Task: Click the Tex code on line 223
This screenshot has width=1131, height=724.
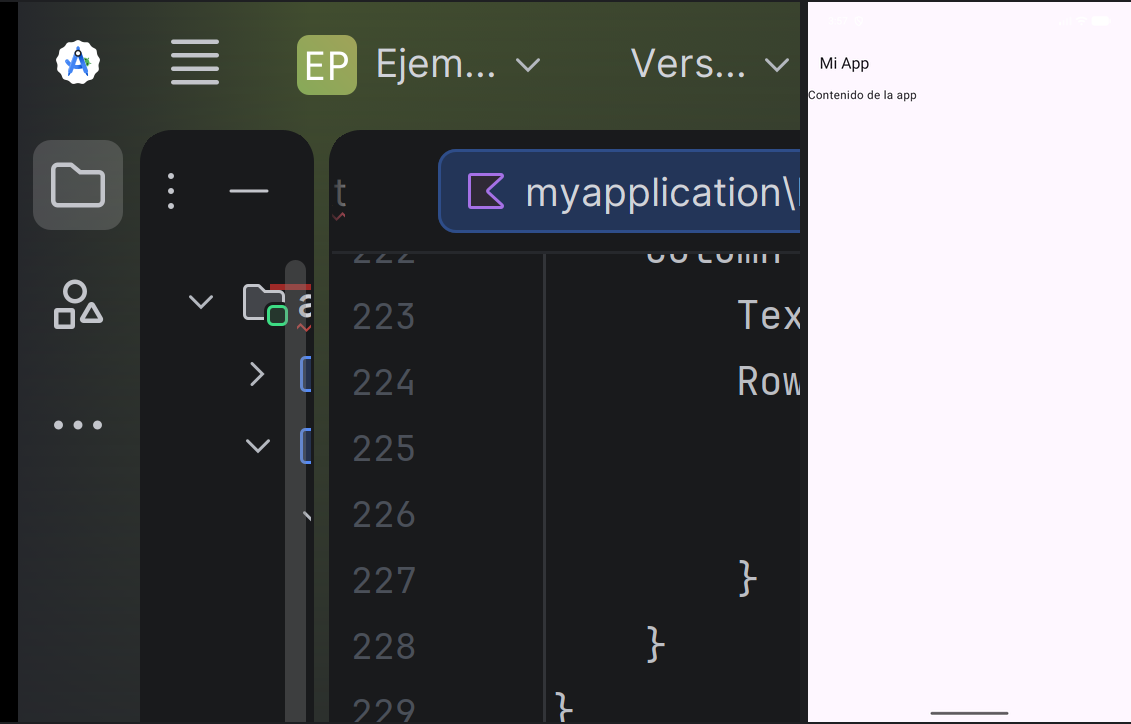Action: click(x=769, y=316)
